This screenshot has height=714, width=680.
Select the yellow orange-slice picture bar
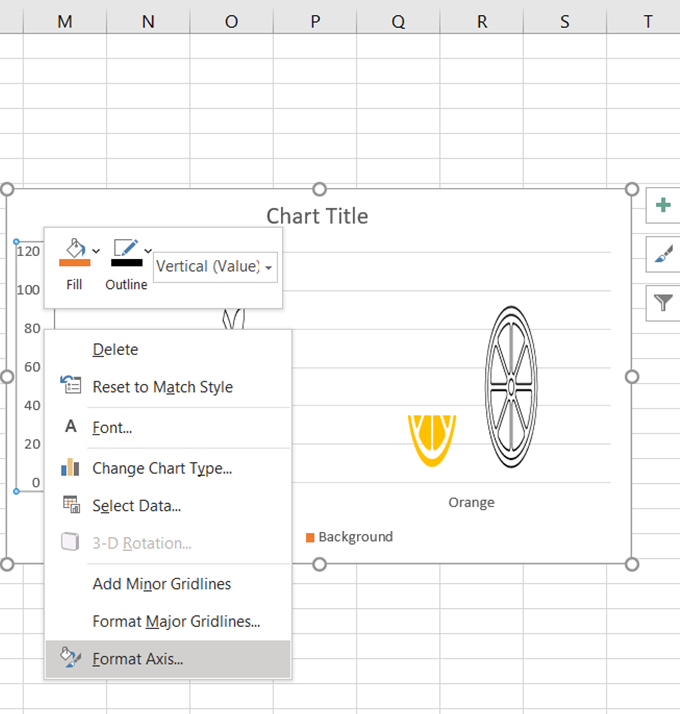(x=432, y=440)
